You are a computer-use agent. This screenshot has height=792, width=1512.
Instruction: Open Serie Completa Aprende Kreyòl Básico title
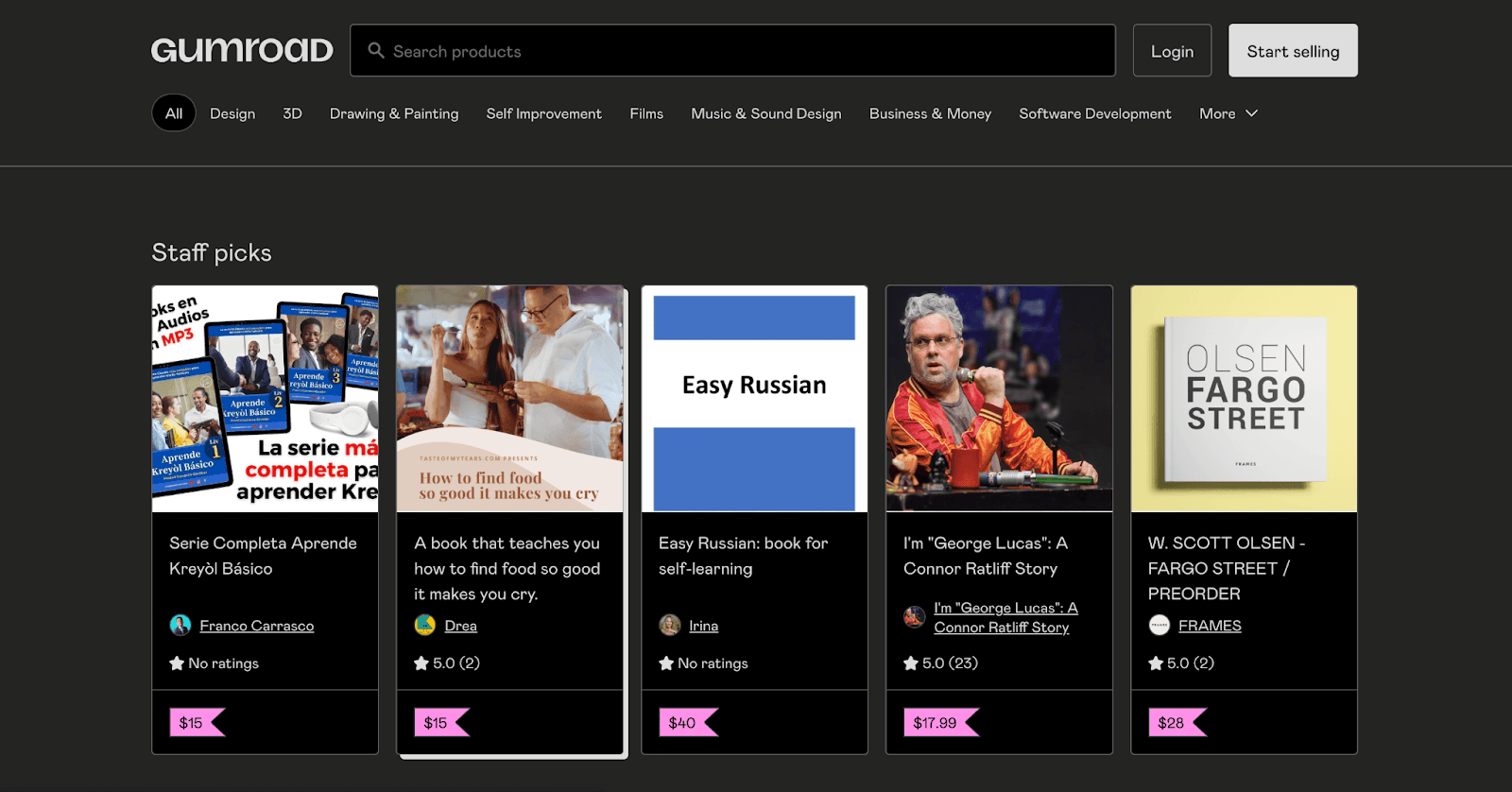click(263, 556)
